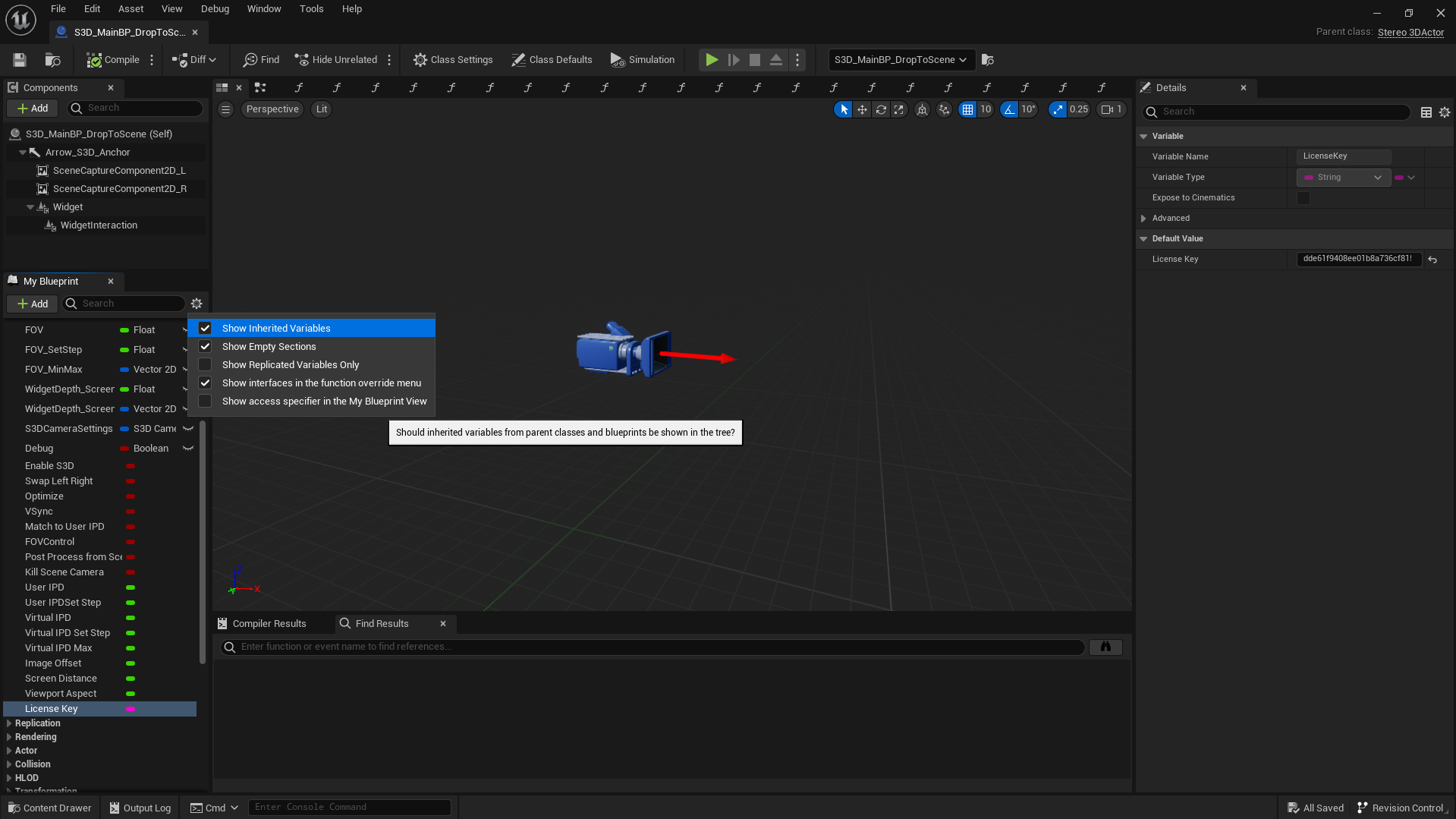Select the translate gizmo tool
Viewport: 1456px width, 819px height.
pyautogui.click(x=862, y=109)
